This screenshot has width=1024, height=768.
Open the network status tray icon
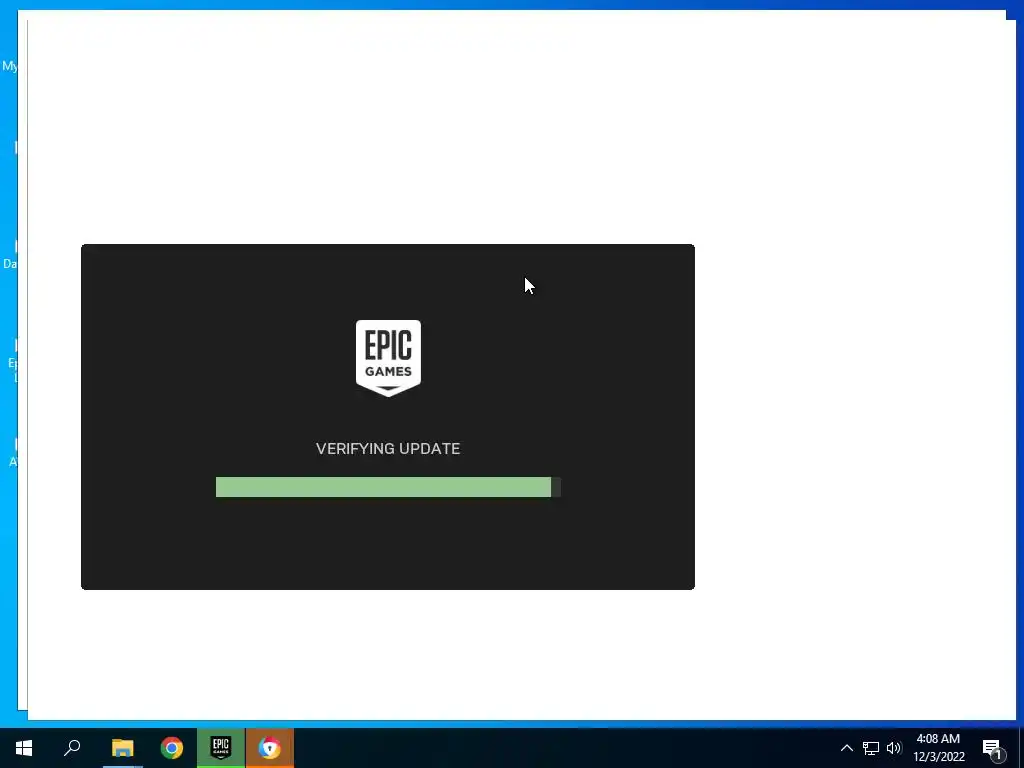click(x=871, y=748)
